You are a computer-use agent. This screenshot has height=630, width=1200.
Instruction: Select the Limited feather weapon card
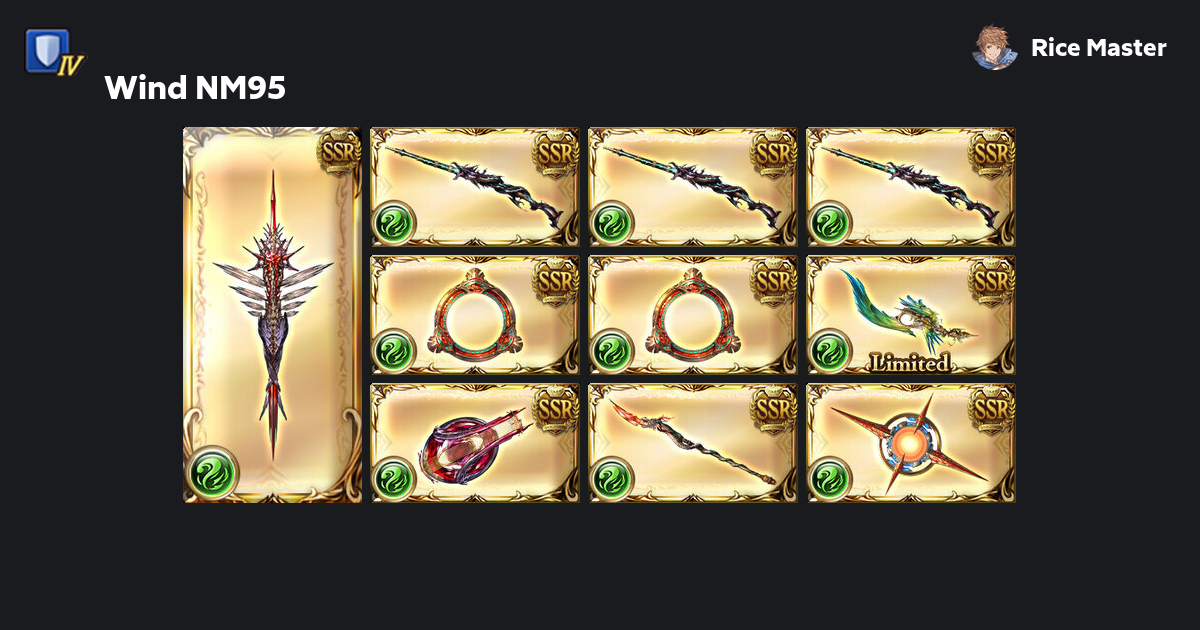[x=911, y=315]
